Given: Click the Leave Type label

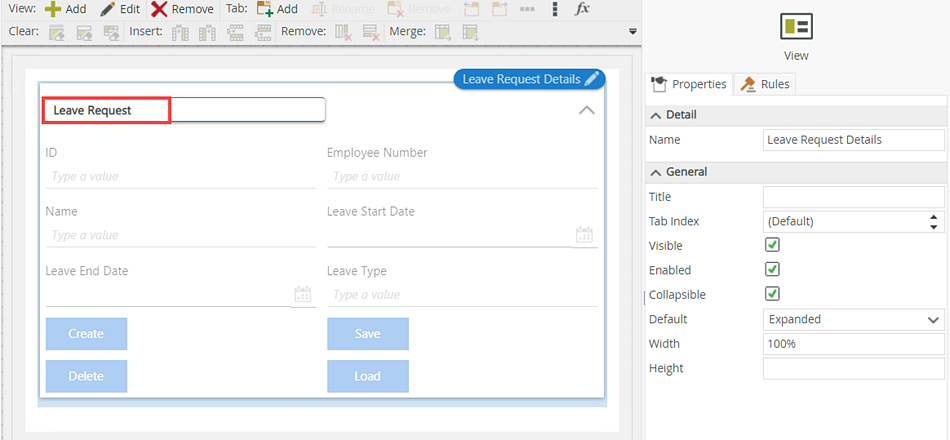Looking at the screenshot, I should (x=356, y=271).
